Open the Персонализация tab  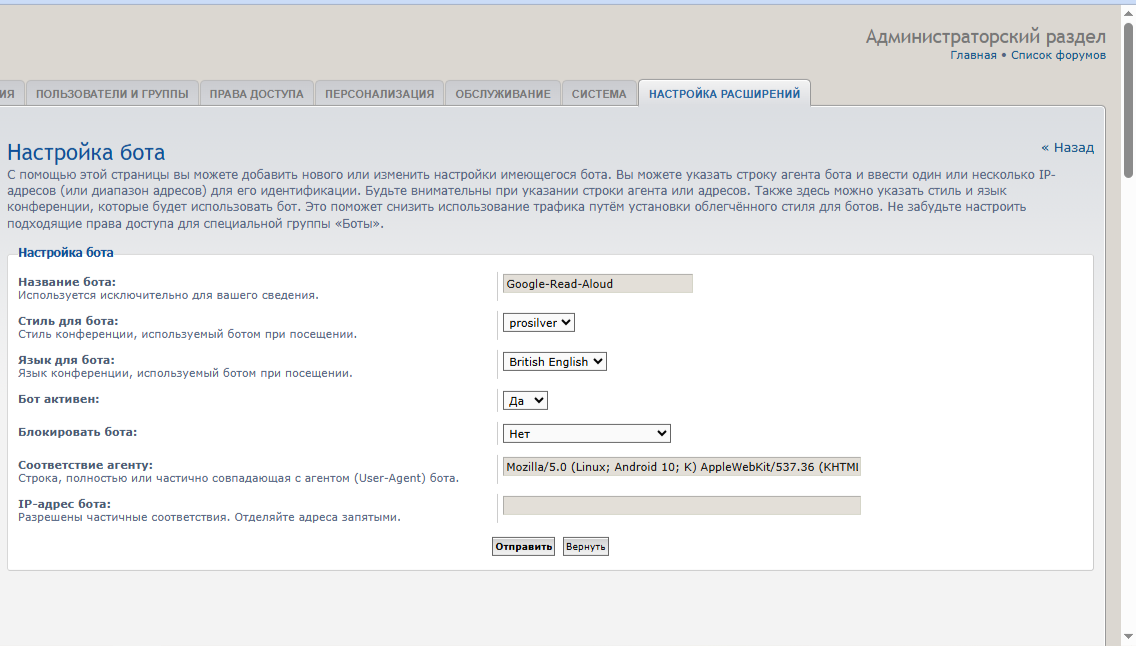pyautogui.click(x=379, y=94)
